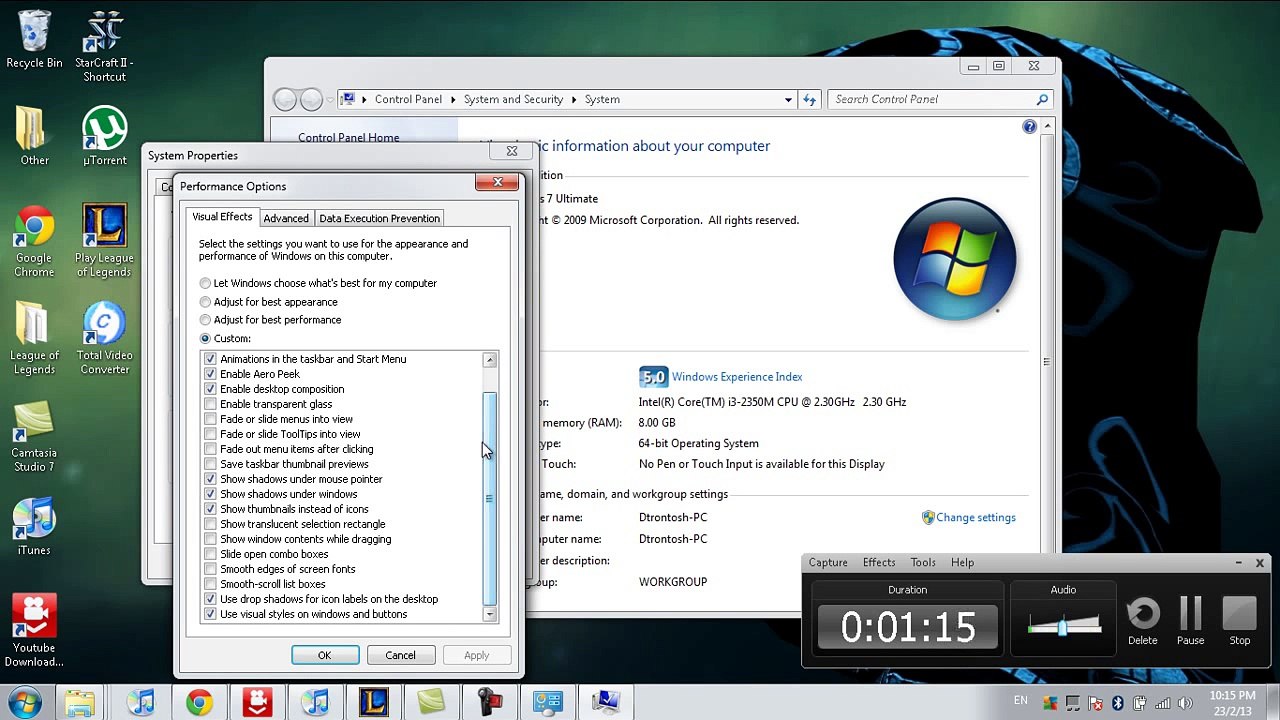Open the Recycle Bin desktop icon

pos(34,40)
